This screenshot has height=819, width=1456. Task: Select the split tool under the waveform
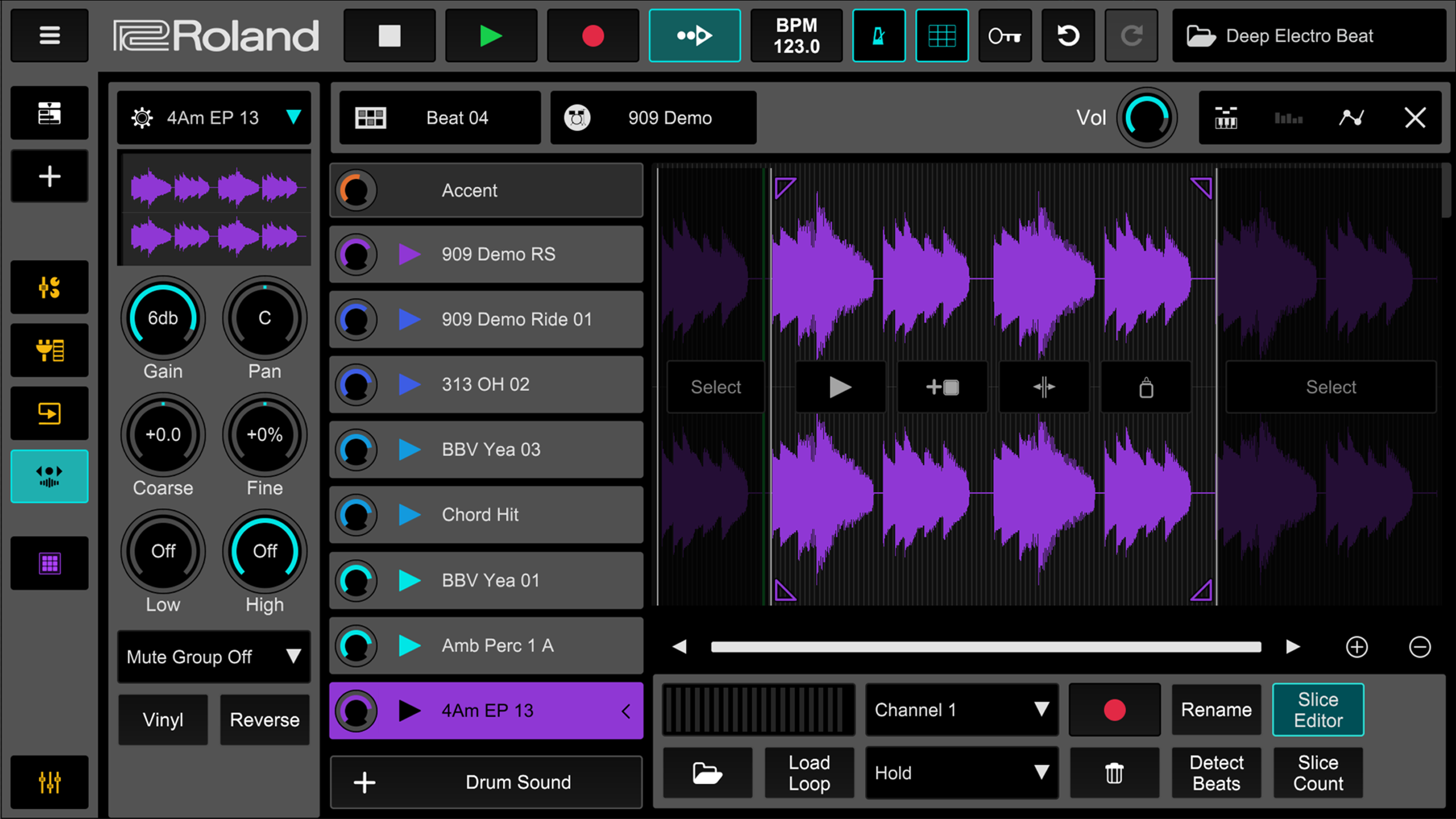[x=1044, y=387]
